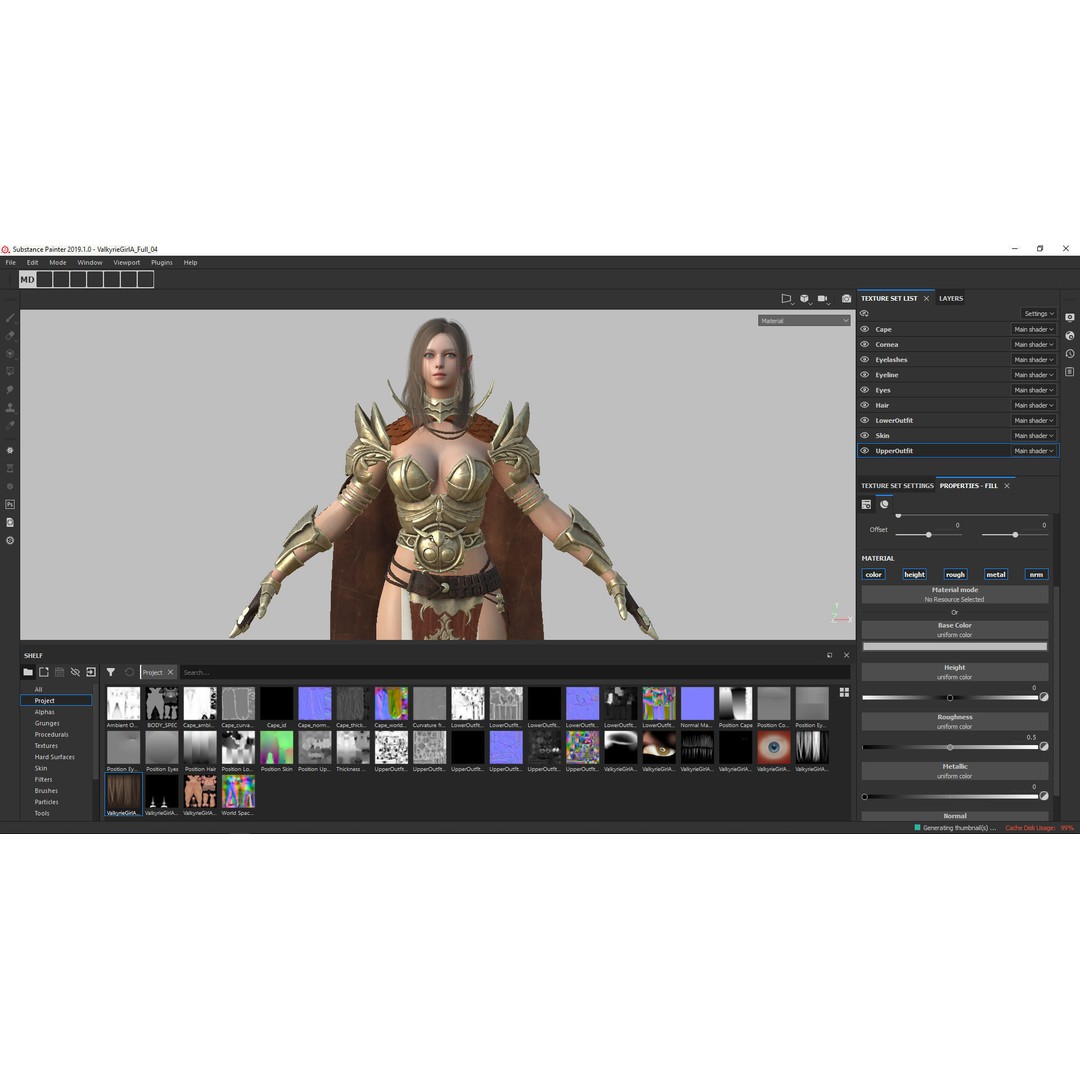This screenshot has width=1080, height=1080.
Task: Open History clock icon on right dock
Action: (1069, 353)
